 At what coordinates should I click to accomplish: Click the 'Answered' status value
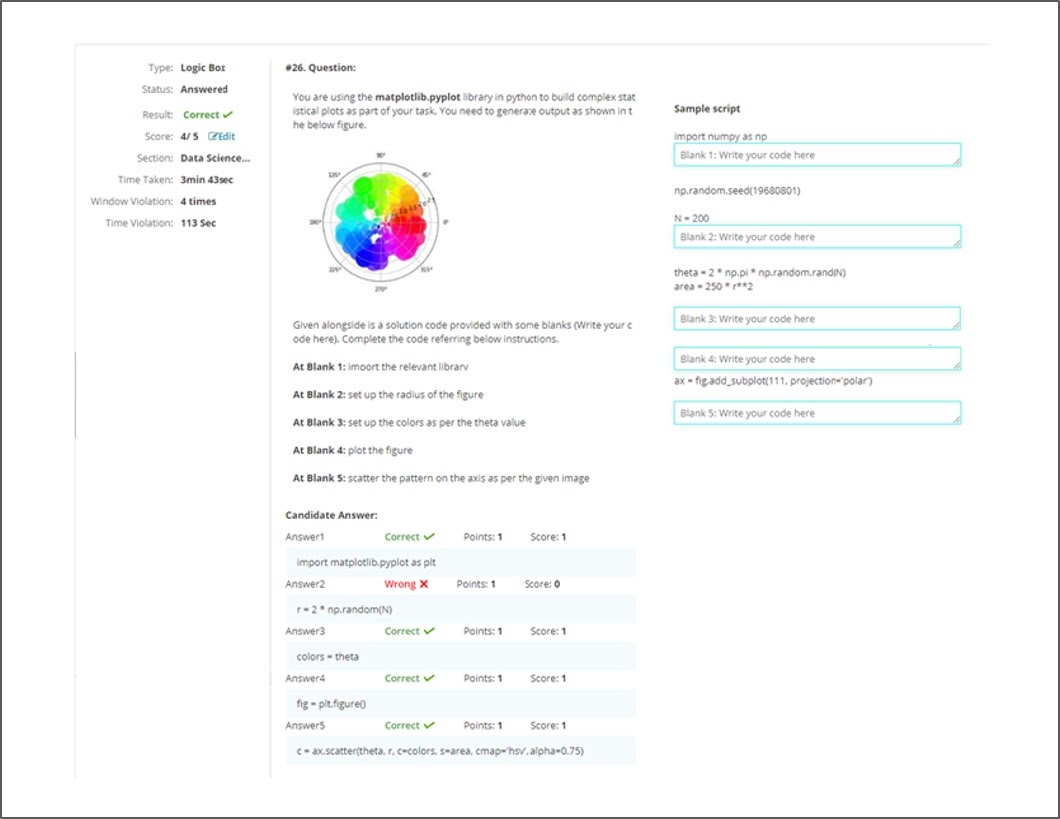(204, 89)
